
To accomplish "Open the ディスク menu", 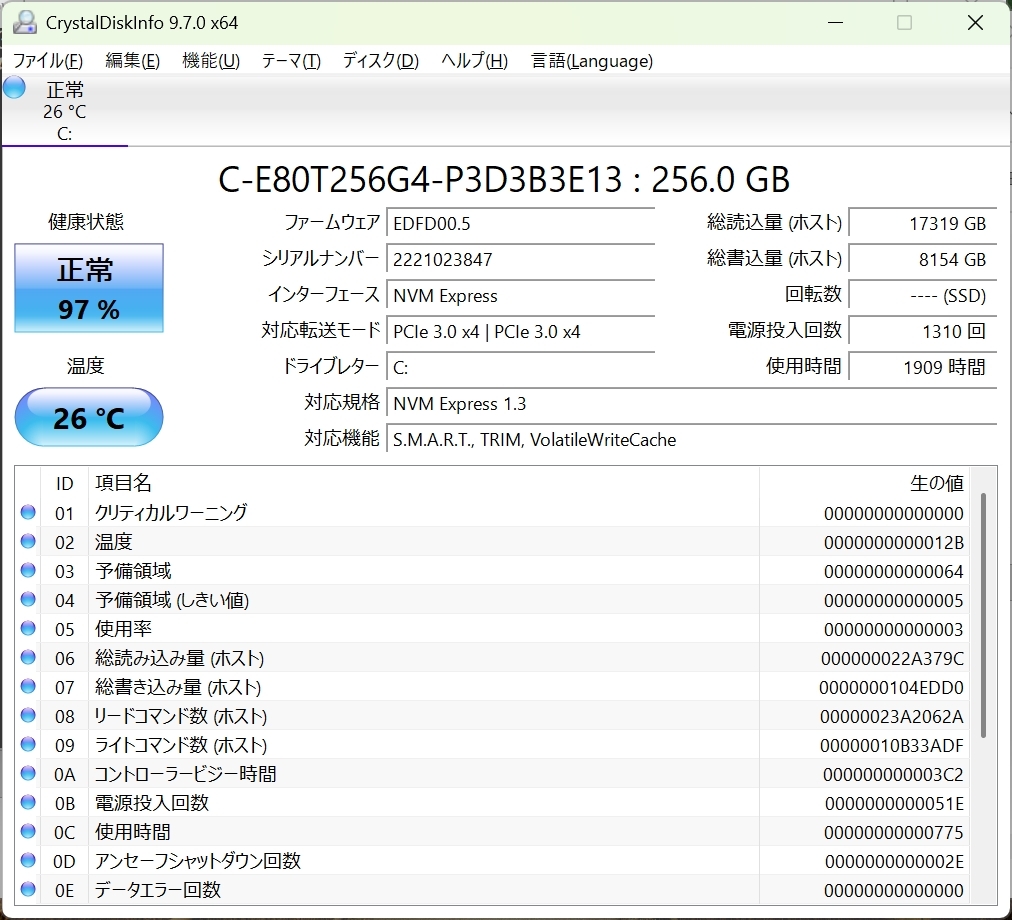I will 379,61.
